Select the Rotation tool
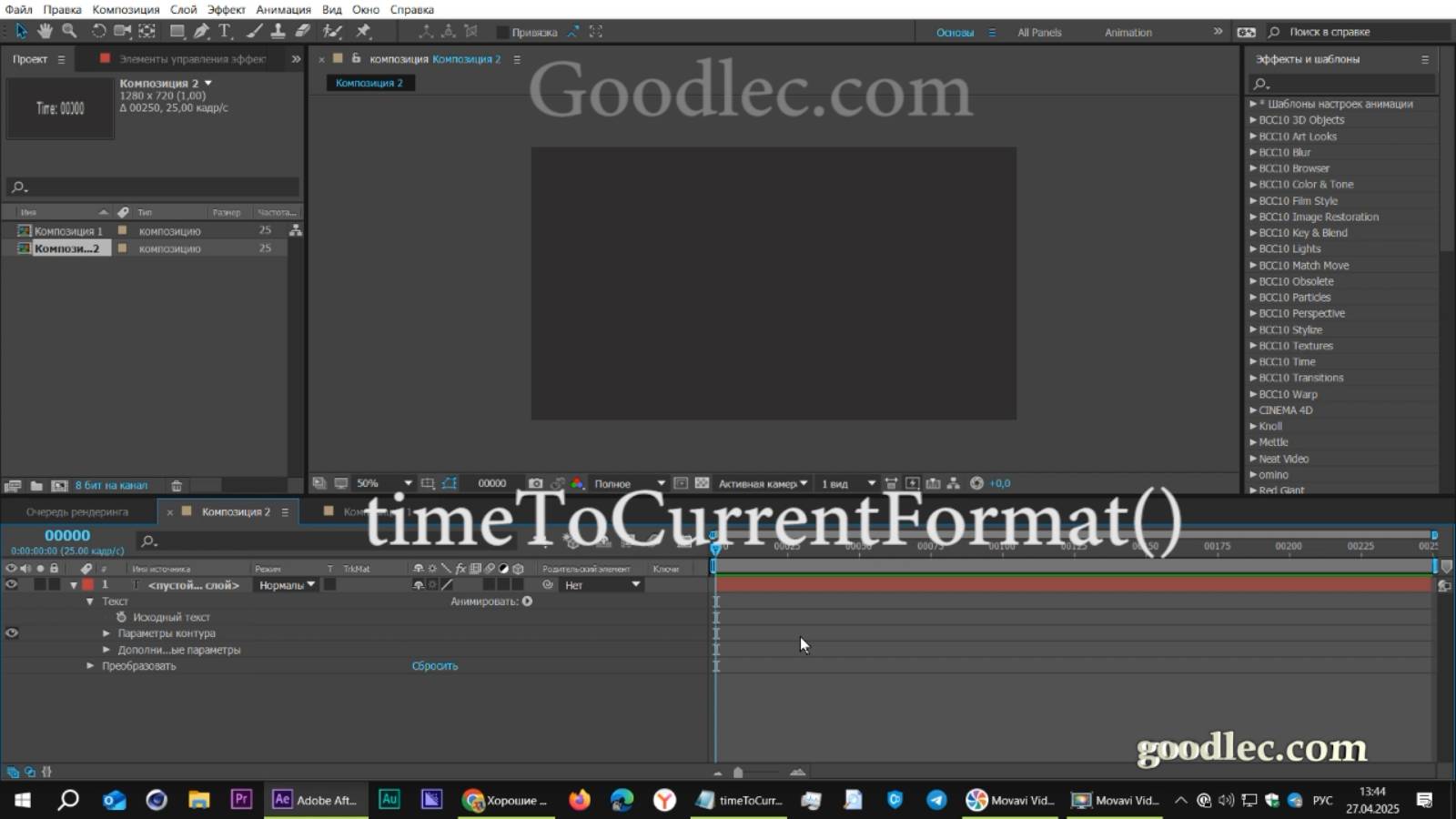The height and width of the screenshot is (819, 1456). (98, 31)
